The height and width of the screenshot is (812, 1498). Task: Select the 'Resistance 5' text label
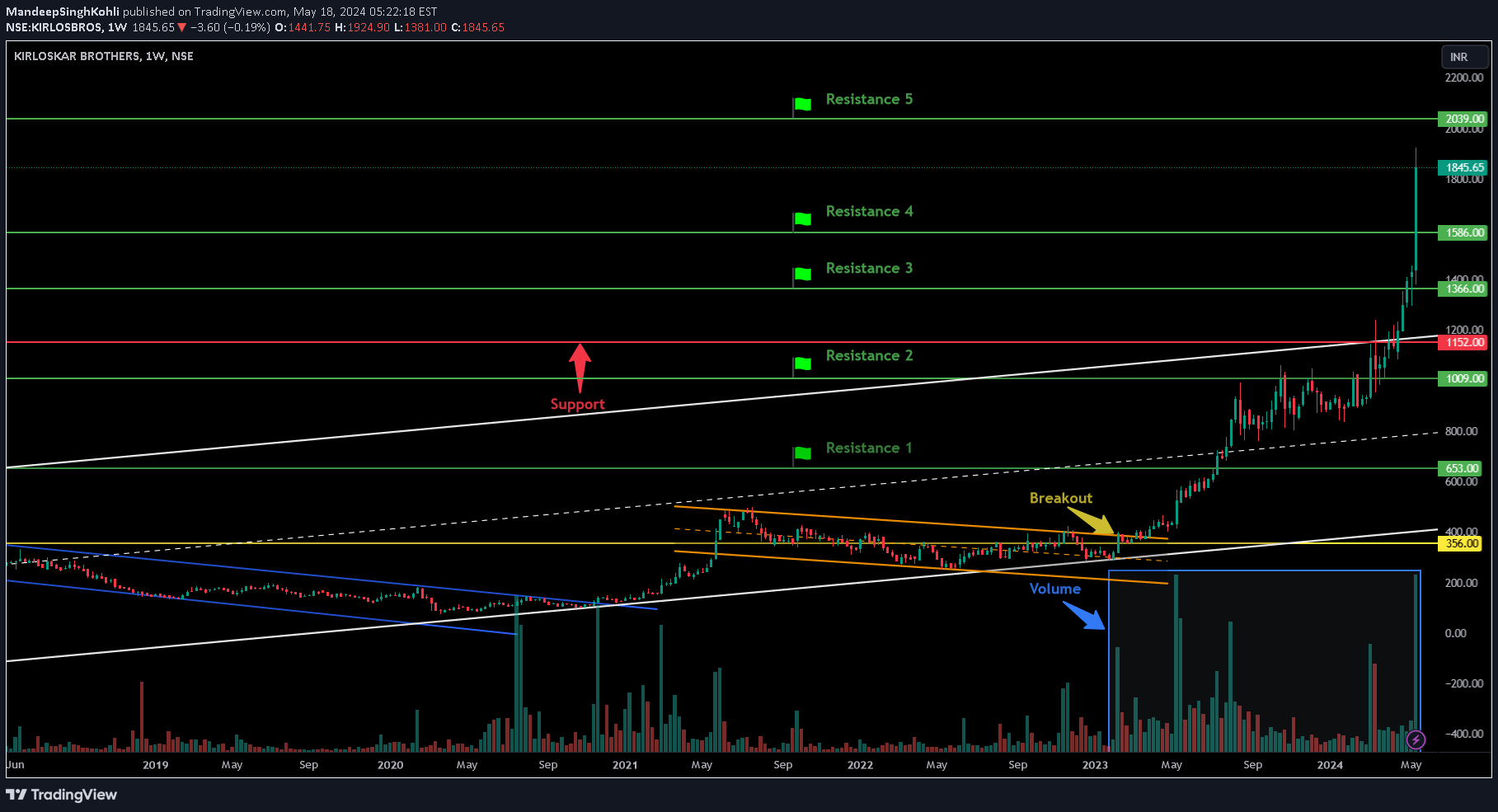(869, 99)
